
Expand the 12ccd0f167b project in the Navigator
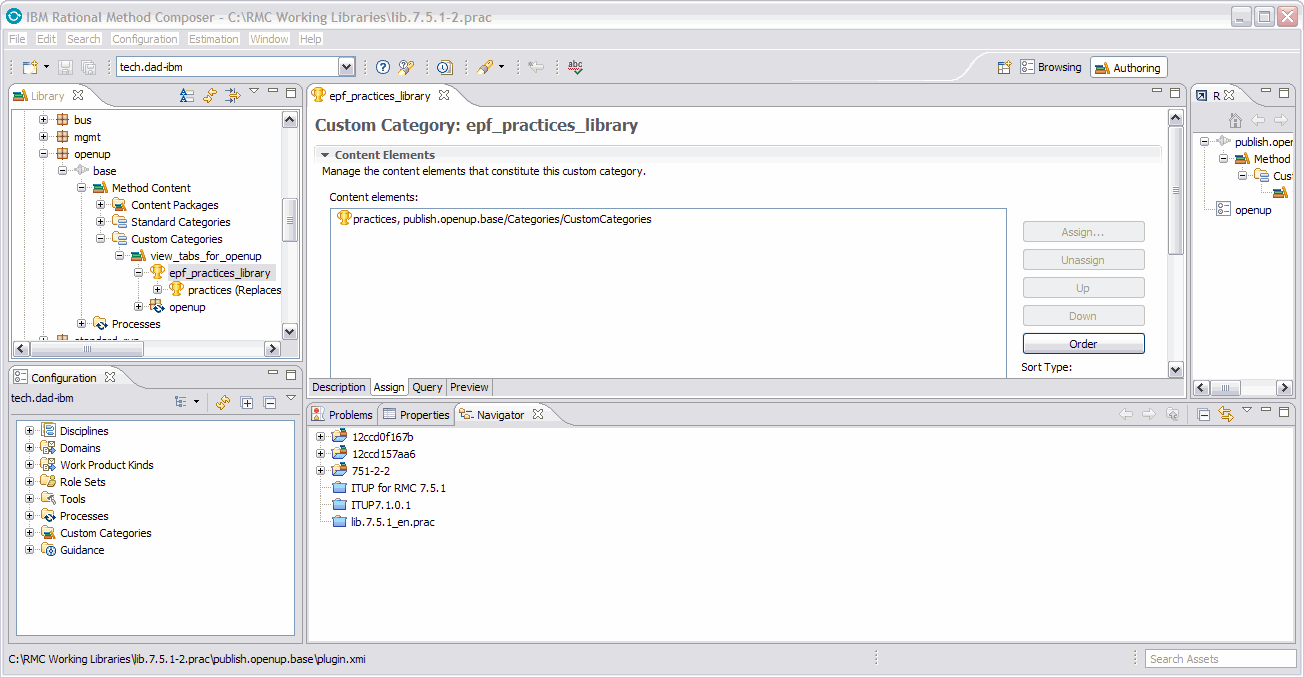[320, 437]
